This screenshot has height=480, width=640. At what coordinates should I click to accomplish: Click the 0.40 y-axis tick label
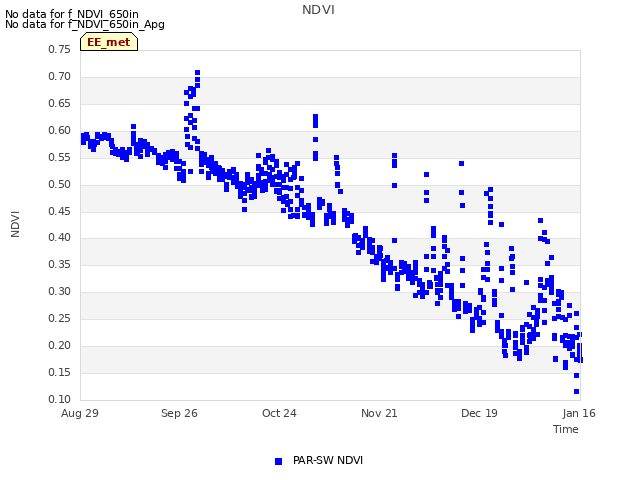pos(60,237)
